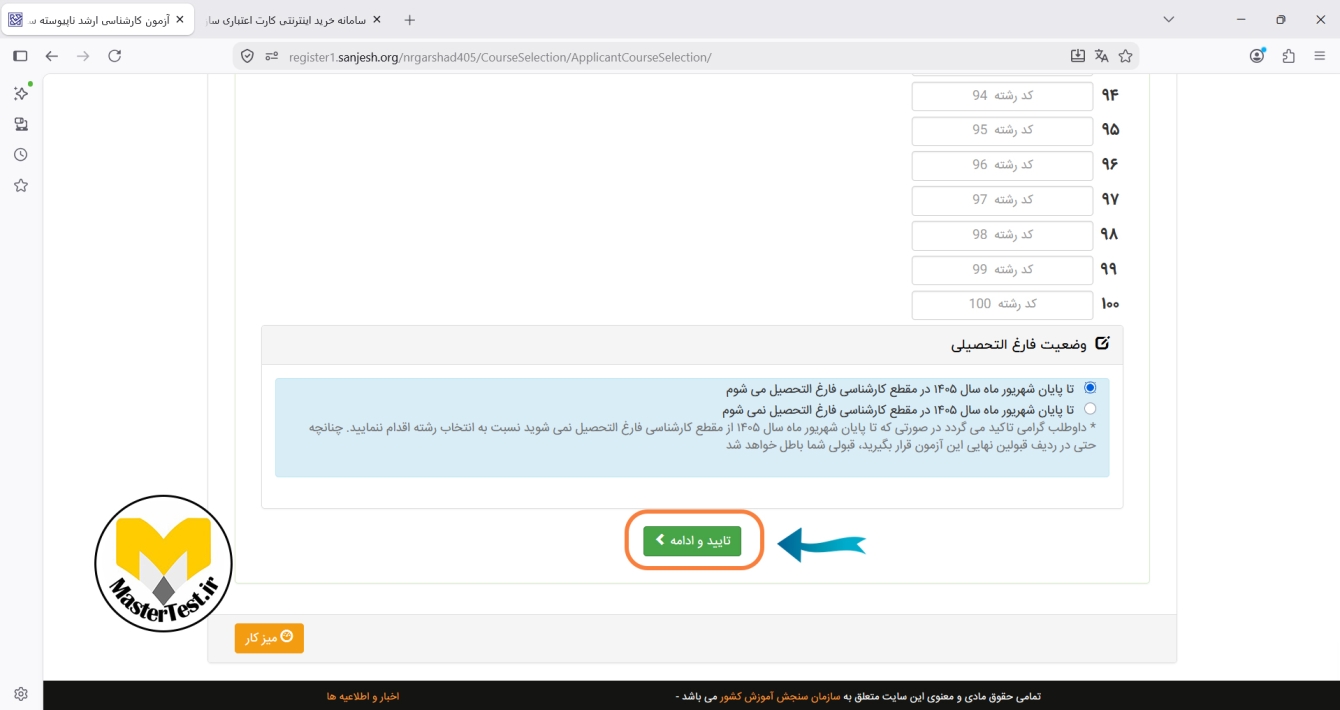Screen dimensions: 1340x710
Task: Click row number ۹۴ label
Action: tap(1110, 96)
